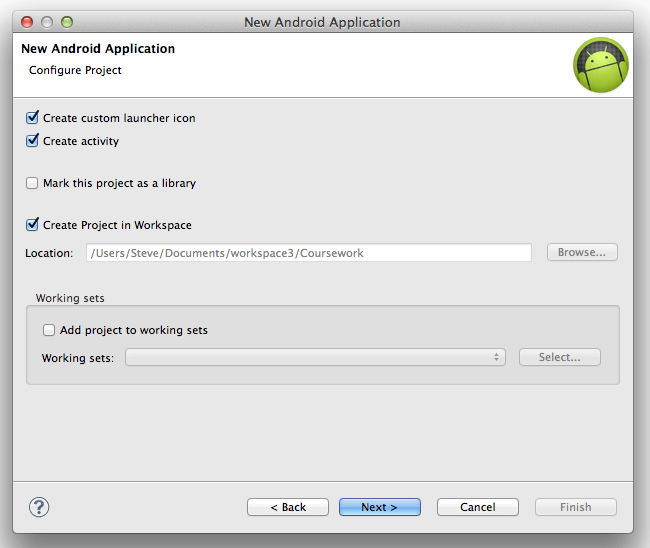Click Select to choose working sets
Screen dimensions: 650x548
coord(560,357)
